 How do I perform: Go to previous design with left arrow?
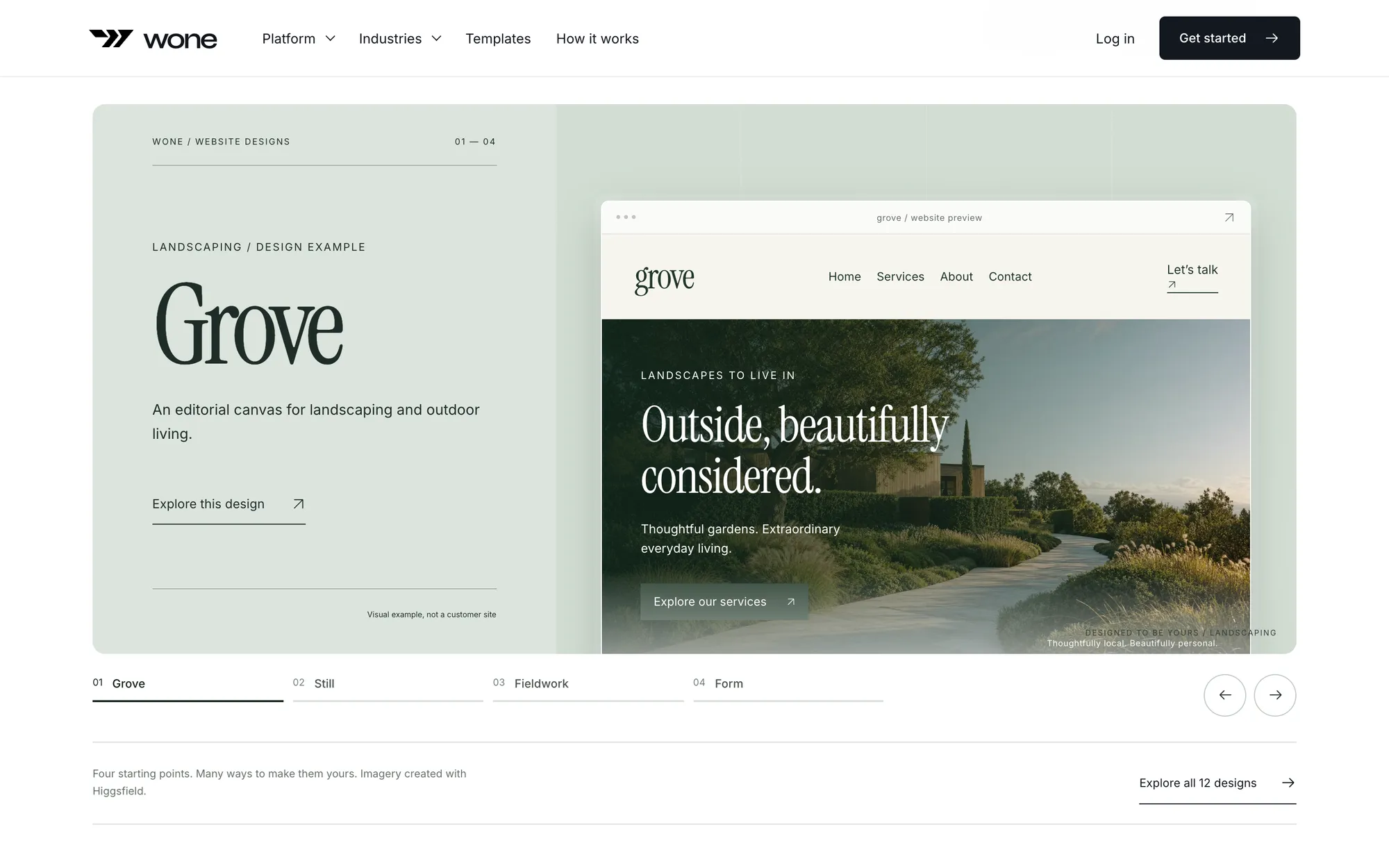1224,695
